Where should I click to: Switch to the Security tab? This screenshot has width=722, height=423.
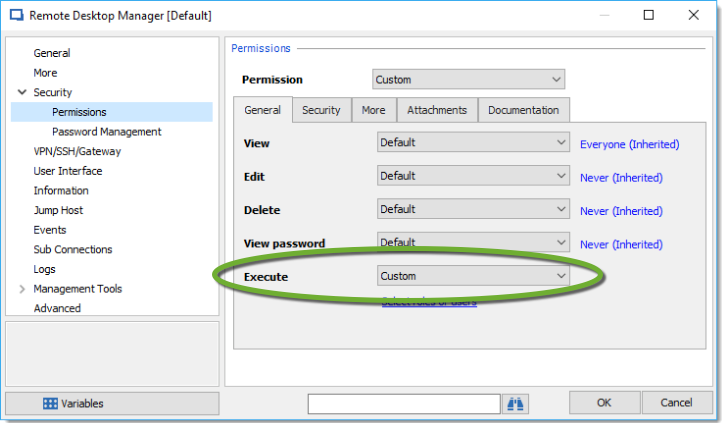coord(321,110)
